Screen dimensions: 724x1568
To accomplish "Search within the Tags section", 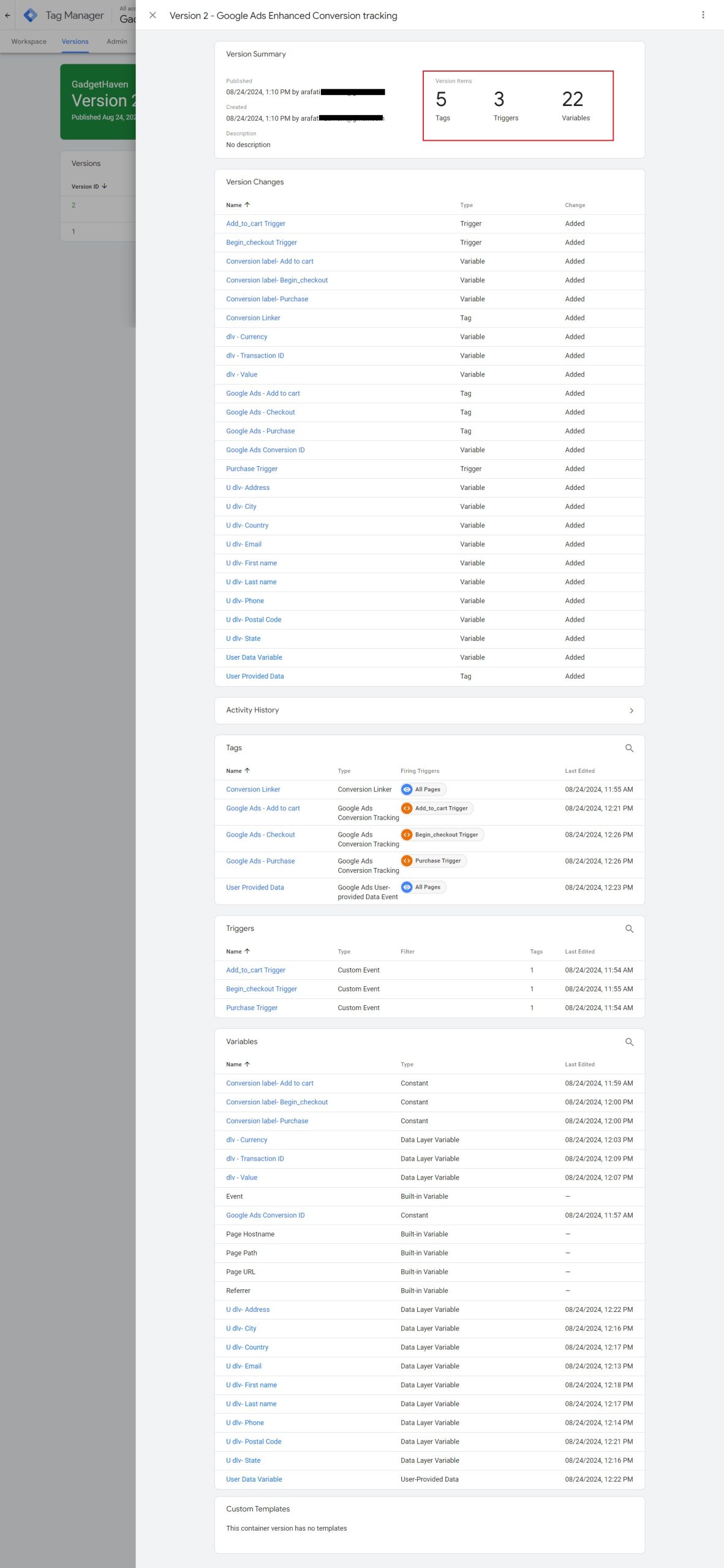I will click(629, 748).
